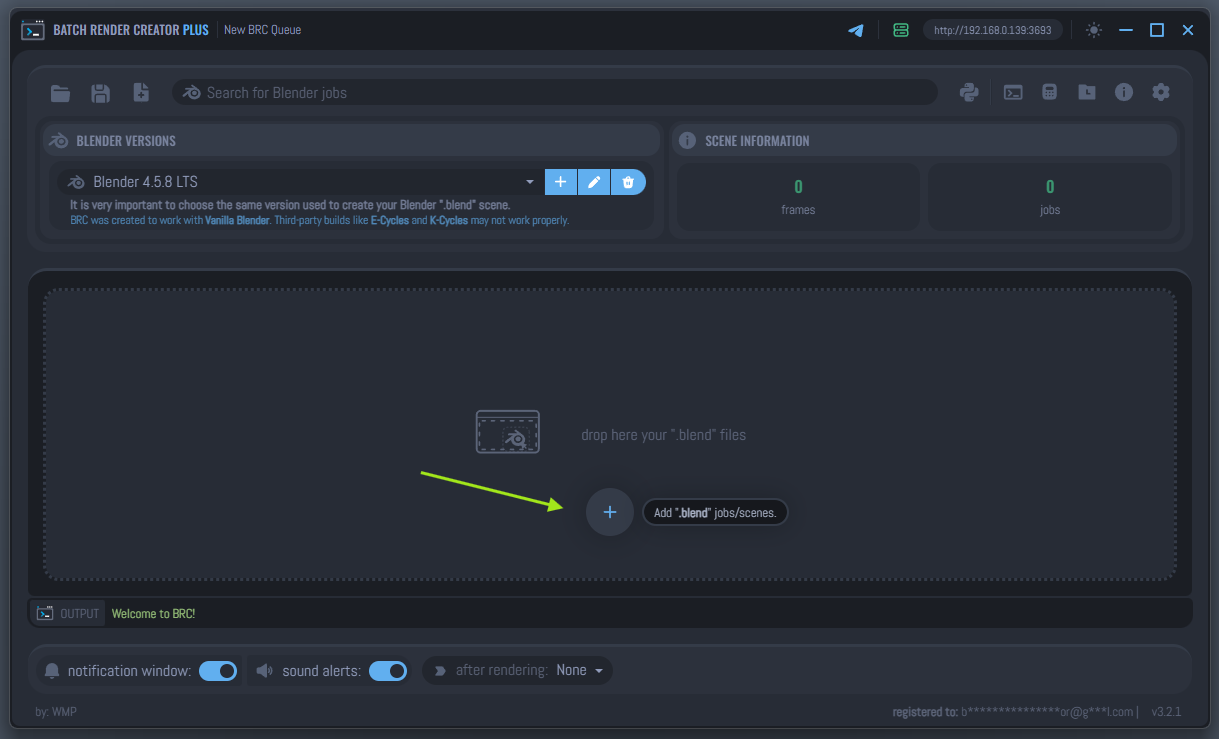The width and height of the screenshot is (1219, 739).
Task: Click the registered to email text
Action: tap(1013, 712)
